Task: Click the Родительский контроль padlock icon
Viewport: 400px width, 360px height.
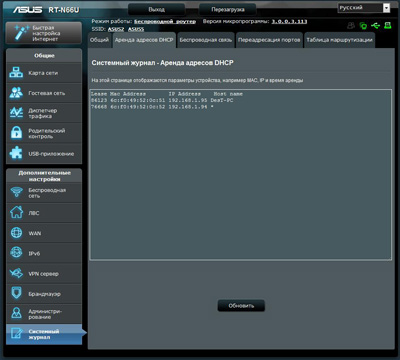Action: coord(16,133)
